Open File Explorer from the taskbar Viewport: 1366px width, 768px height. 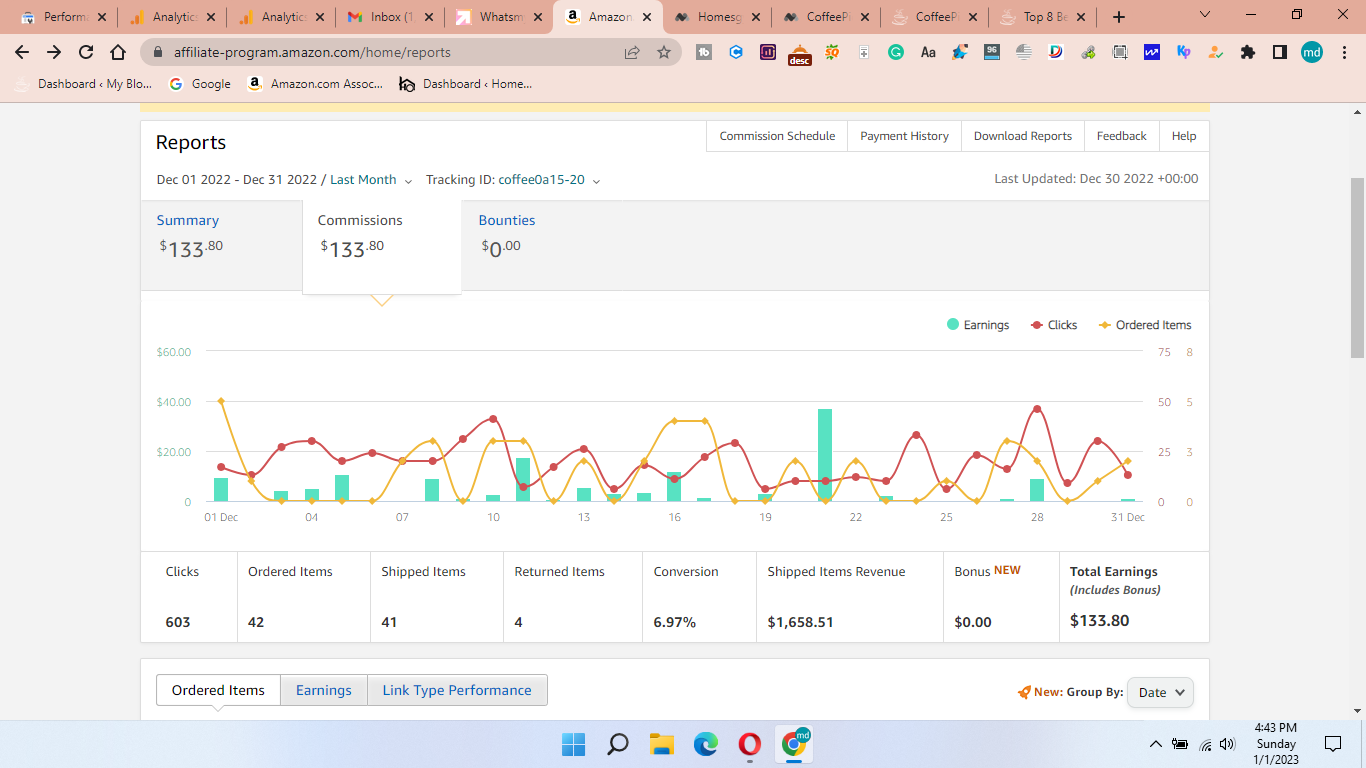[x=662, y=744]
